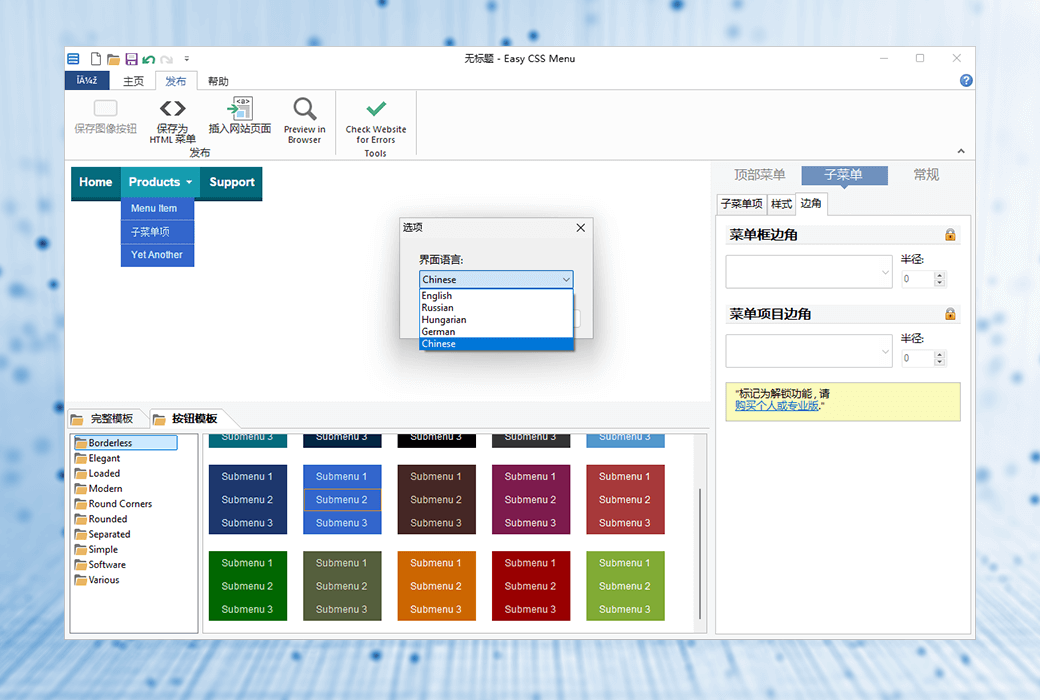Open the 子菜单项 sub-tab
The height and width of the screenshot is (700, 1040).
coord(742,204)
